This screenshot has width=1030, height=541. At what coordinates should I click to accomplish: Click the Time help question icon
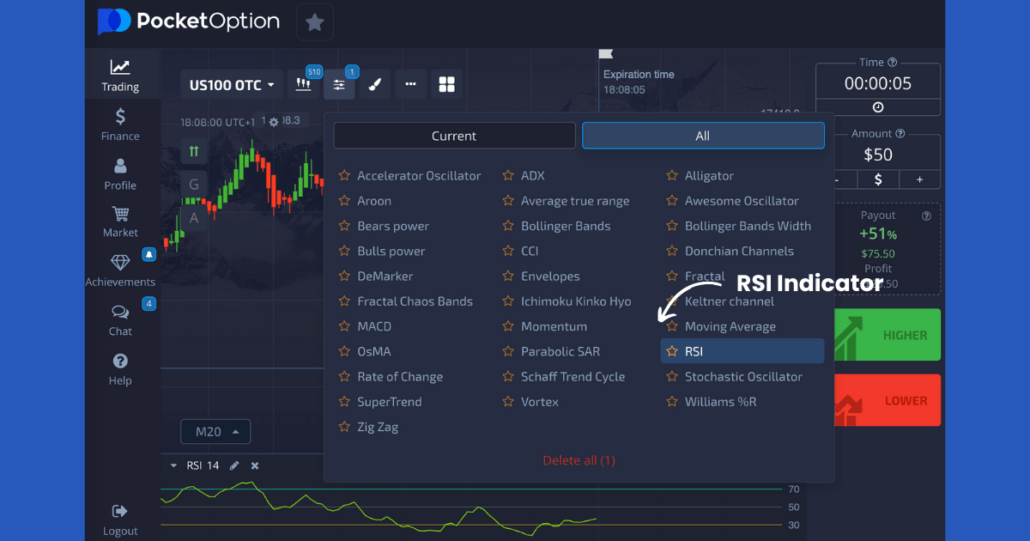click(892, 62)
